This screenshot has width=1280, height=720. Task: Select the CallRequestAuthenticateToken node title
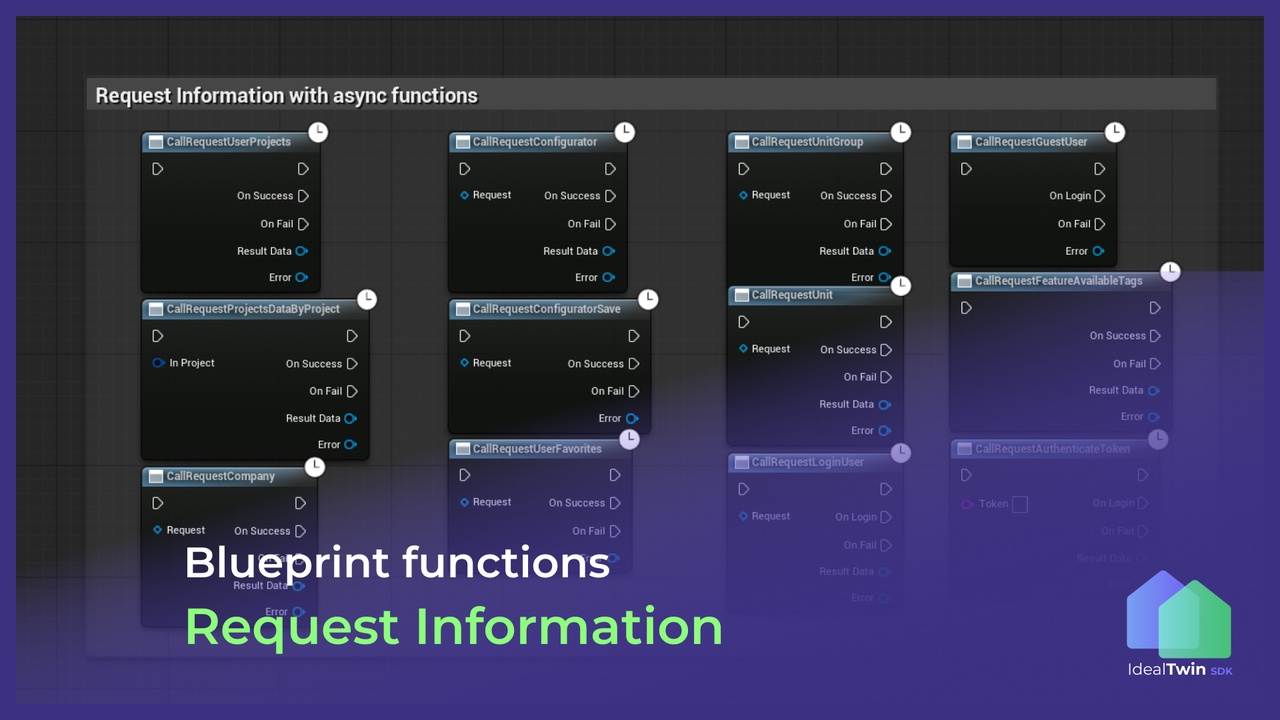1053,449
